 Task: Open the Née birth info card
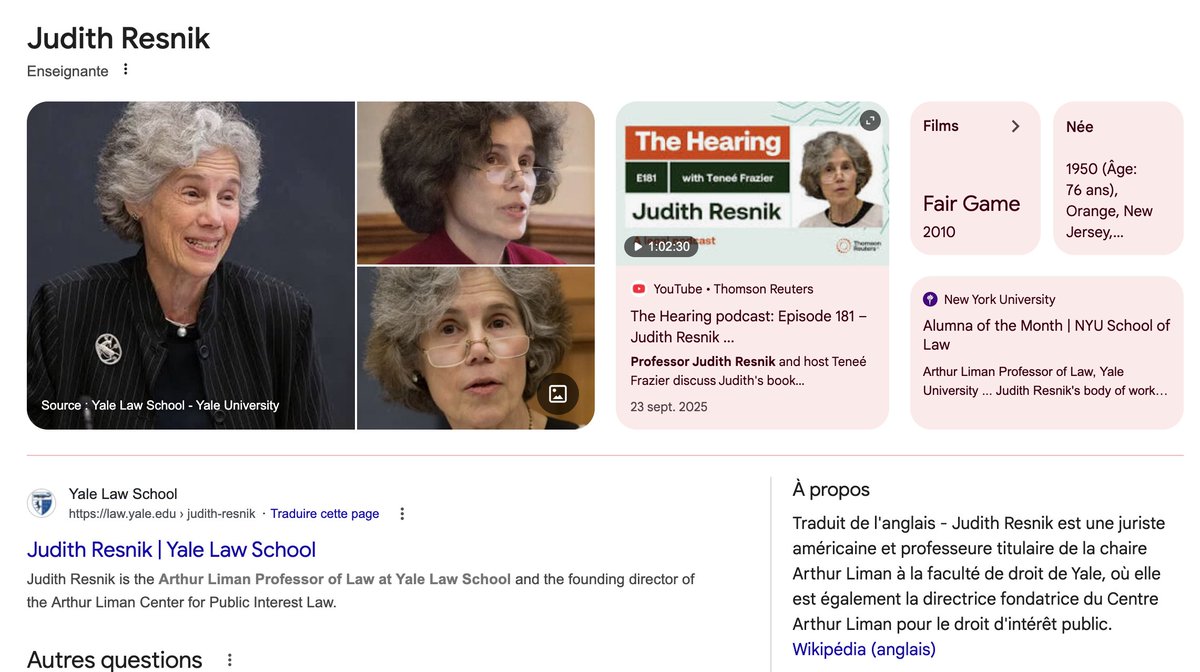(1118, 178)
